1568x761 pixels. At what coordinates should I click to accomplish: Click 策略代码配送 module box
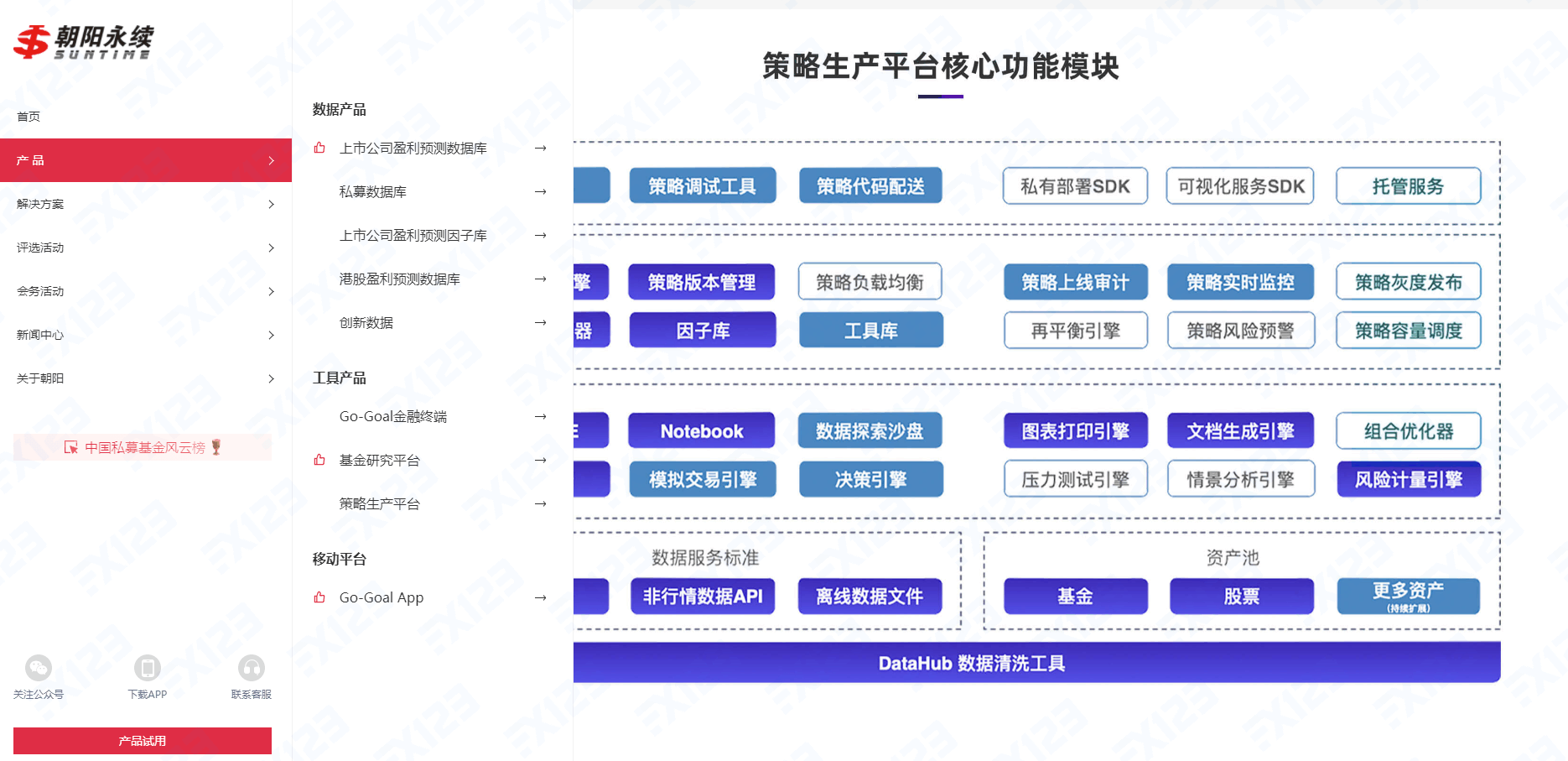(870, 185)
